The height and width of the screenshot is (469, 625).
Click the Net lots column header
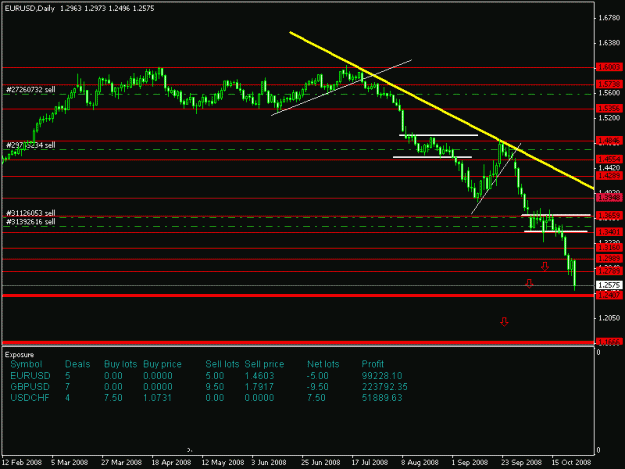[x=323, y=364]
